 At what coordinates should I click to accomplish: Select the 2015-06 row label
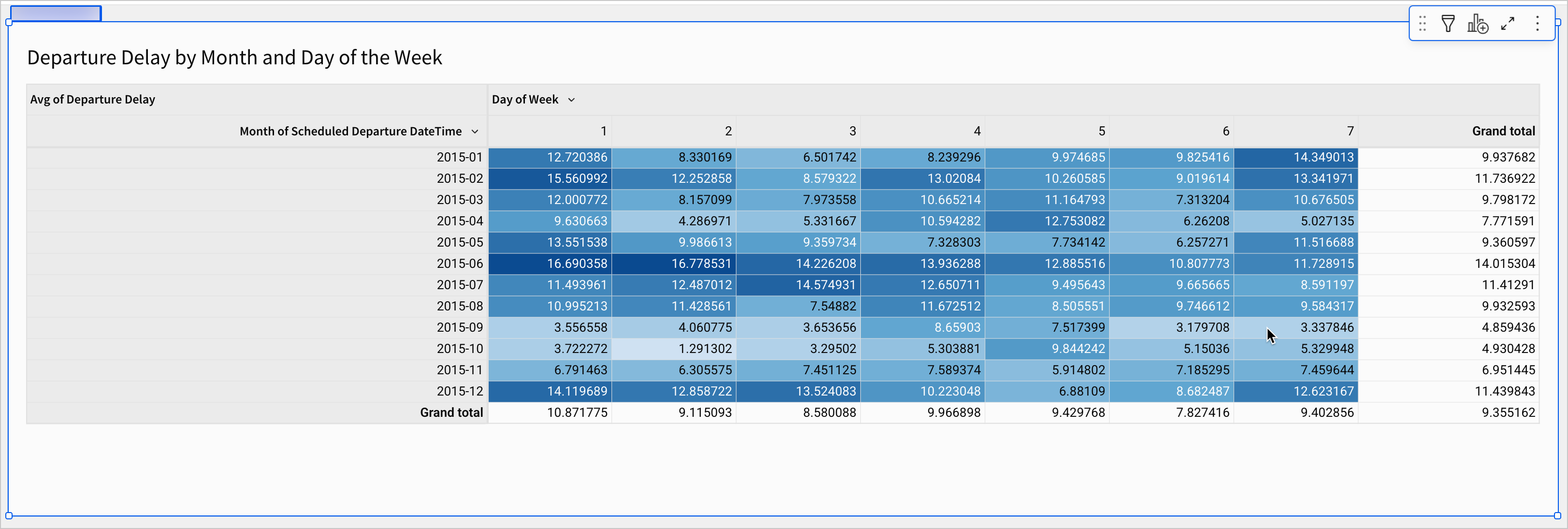point(460,264)
